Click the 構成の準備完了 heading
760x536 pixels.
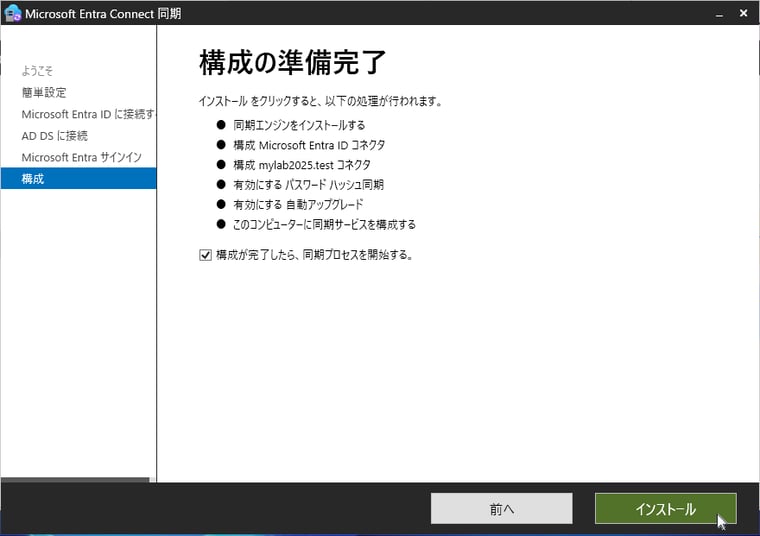[x=292, y=62]
